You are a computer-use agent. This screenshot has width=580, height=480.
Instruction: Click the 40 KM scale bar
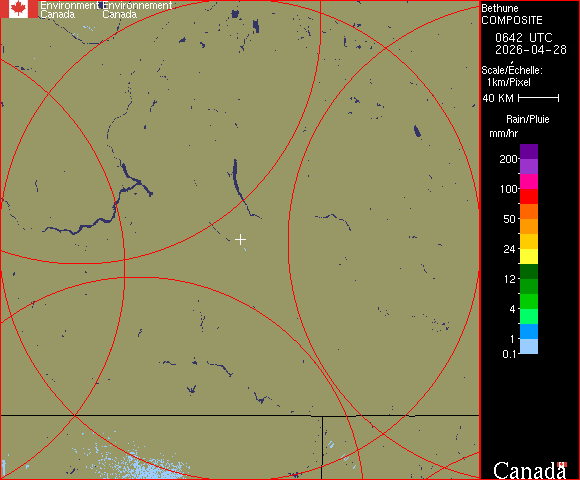[539, 98]
